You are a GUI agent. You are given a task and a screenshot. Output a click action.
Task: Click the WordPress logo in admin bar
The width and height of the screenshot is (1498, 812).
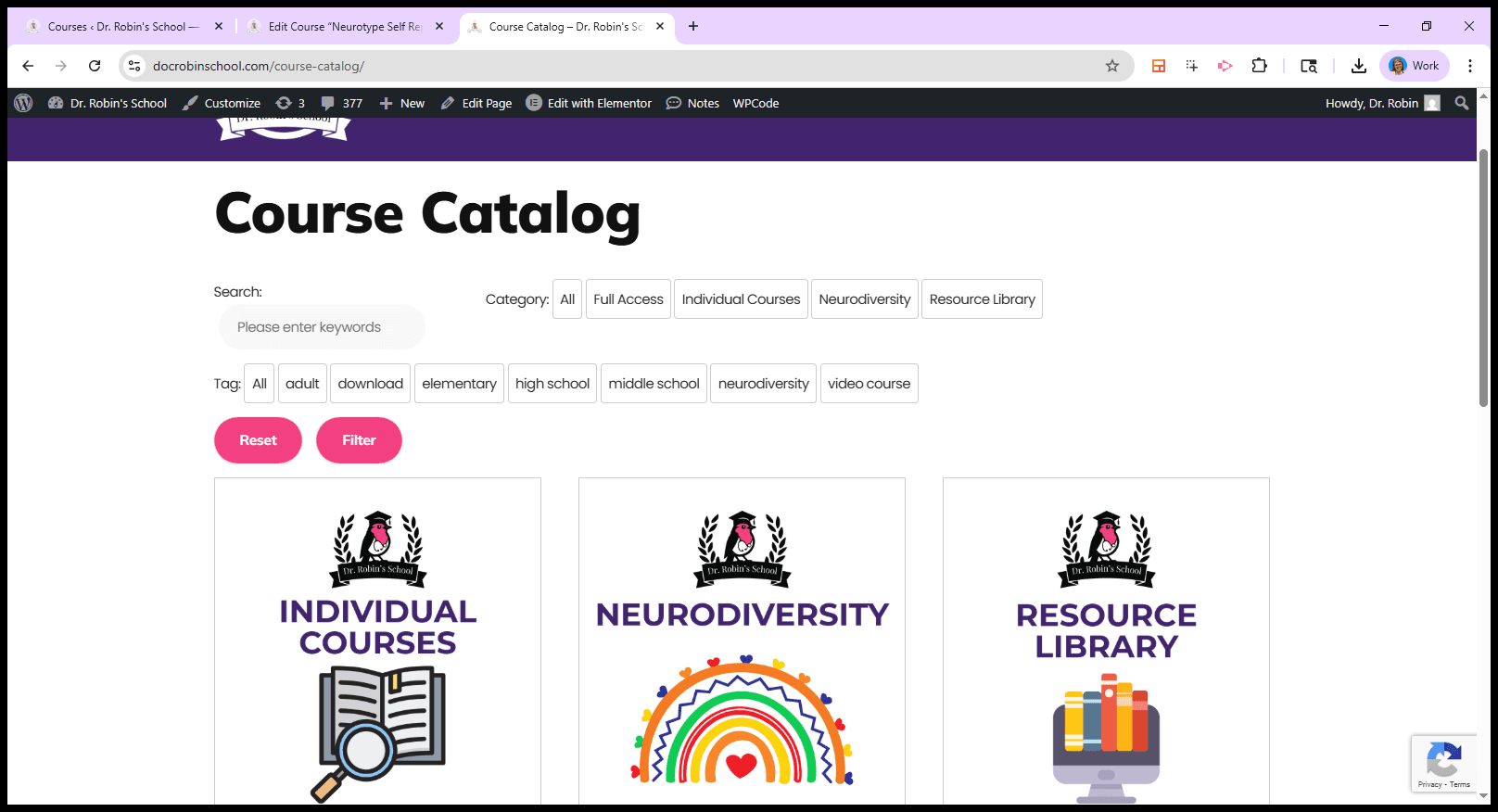(x=23, y=103)
